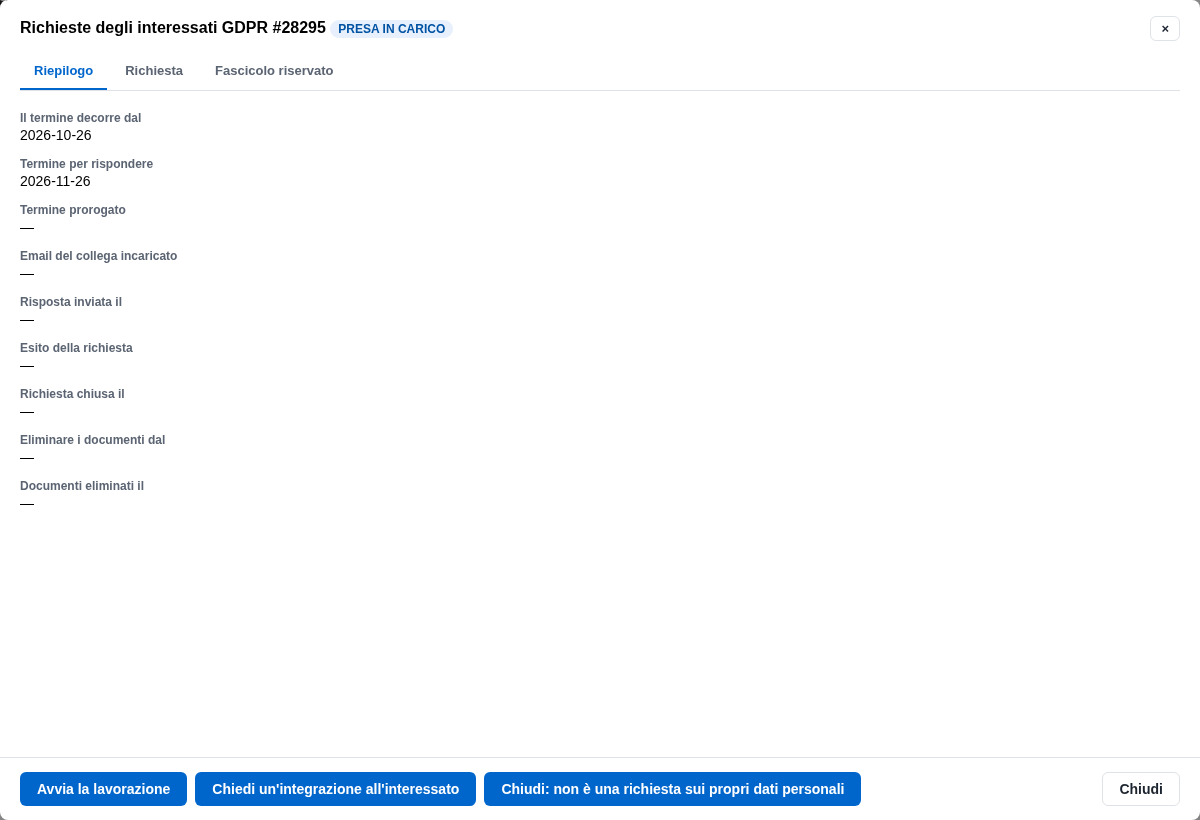Click Chiudi: non è una richiesta button
The width and height of the screenshot is (1200, 820).
(672, 789)
